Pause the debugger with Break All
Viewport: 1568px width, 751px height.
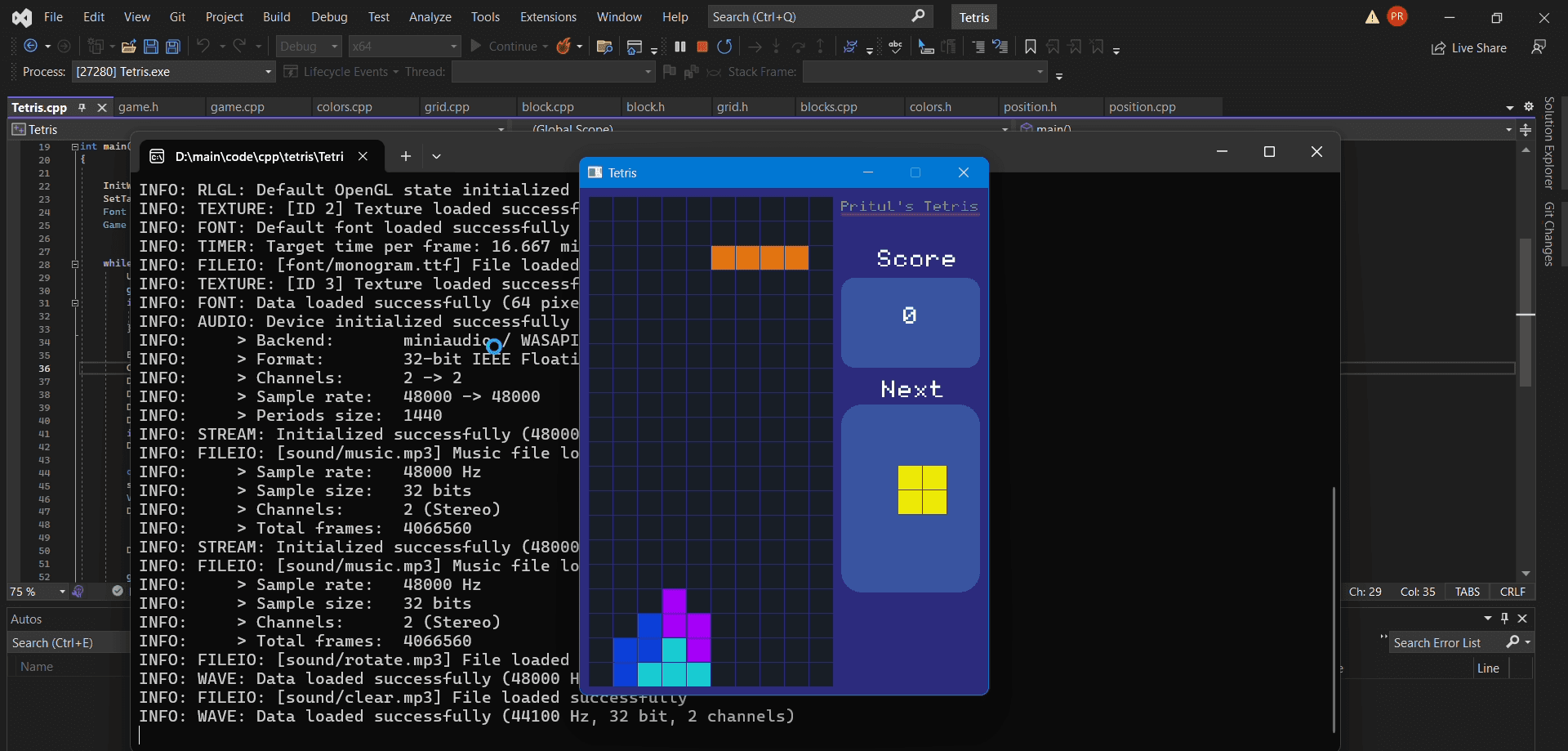point(680,47)
